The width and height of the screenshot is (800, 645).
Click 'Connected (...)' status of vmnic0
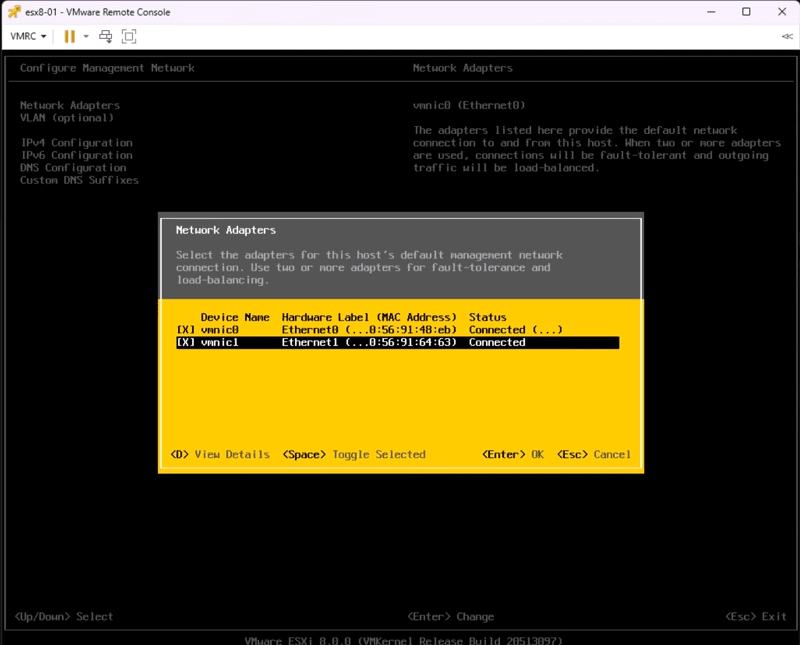click(516, 330)
